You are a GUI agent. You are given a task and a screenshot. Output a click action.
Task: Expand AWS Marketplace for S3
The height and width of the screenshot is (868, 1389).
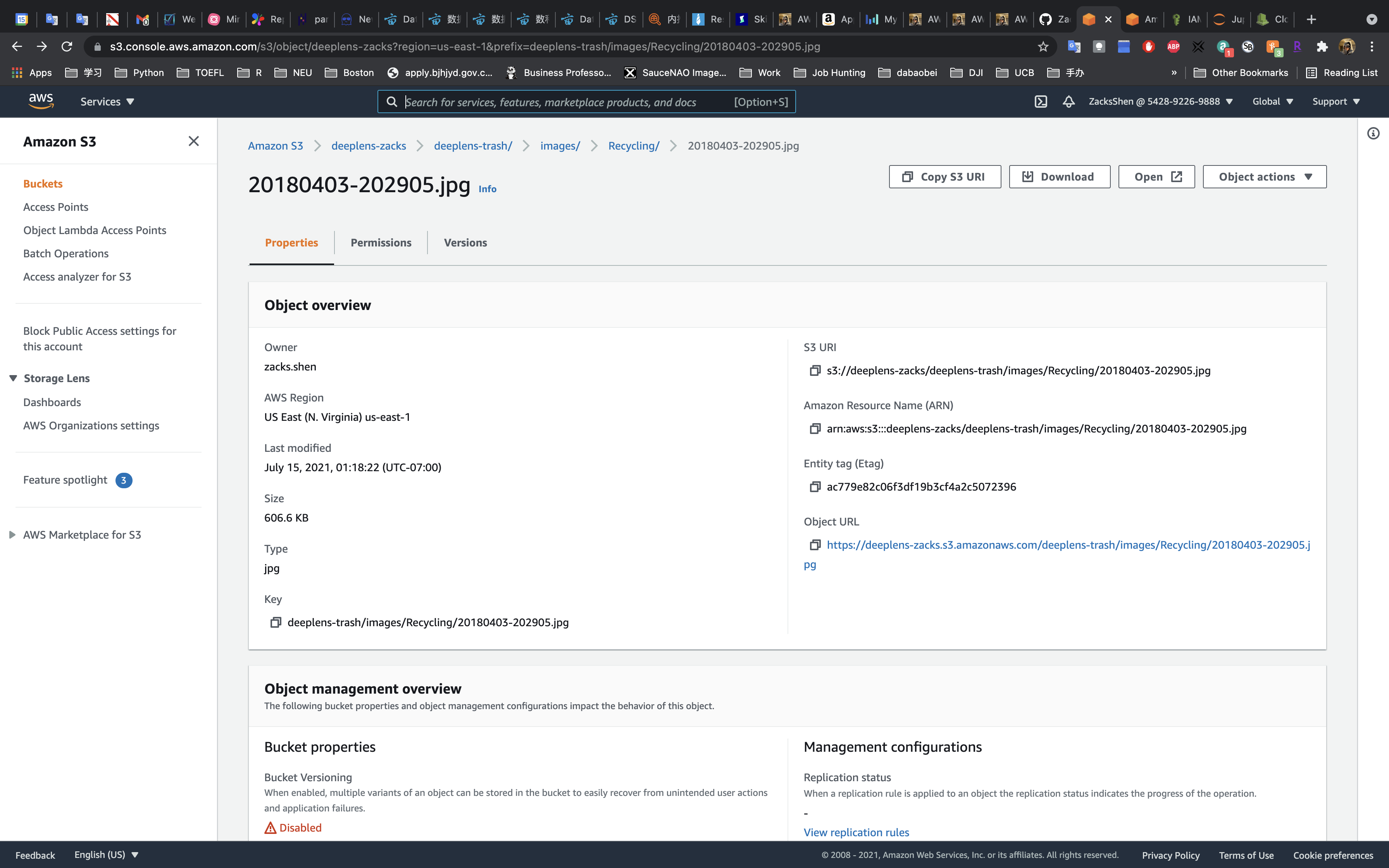[12, 534]
